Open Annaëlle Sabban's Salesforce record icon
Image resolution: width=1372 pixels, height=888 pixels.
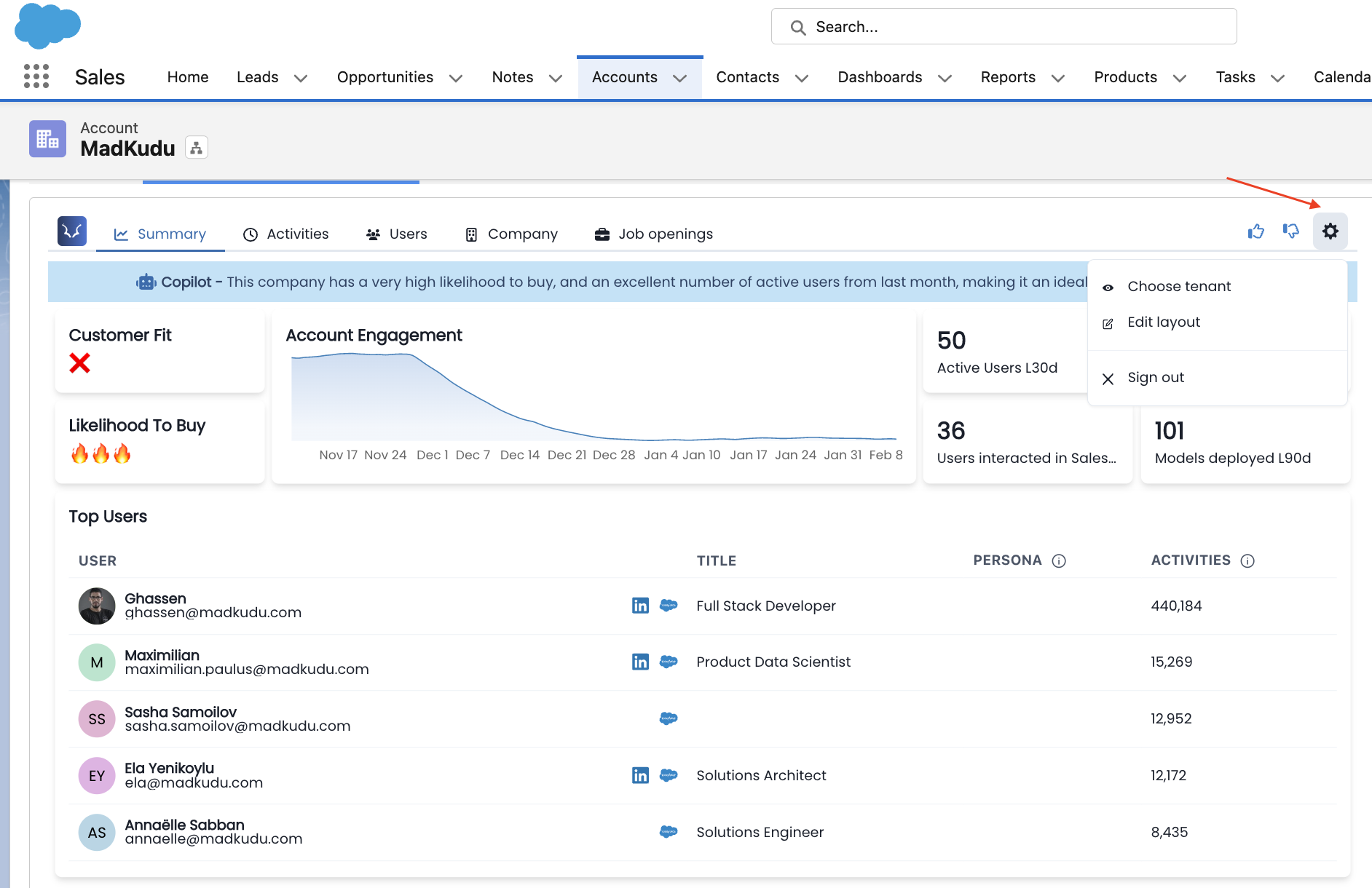669,831
